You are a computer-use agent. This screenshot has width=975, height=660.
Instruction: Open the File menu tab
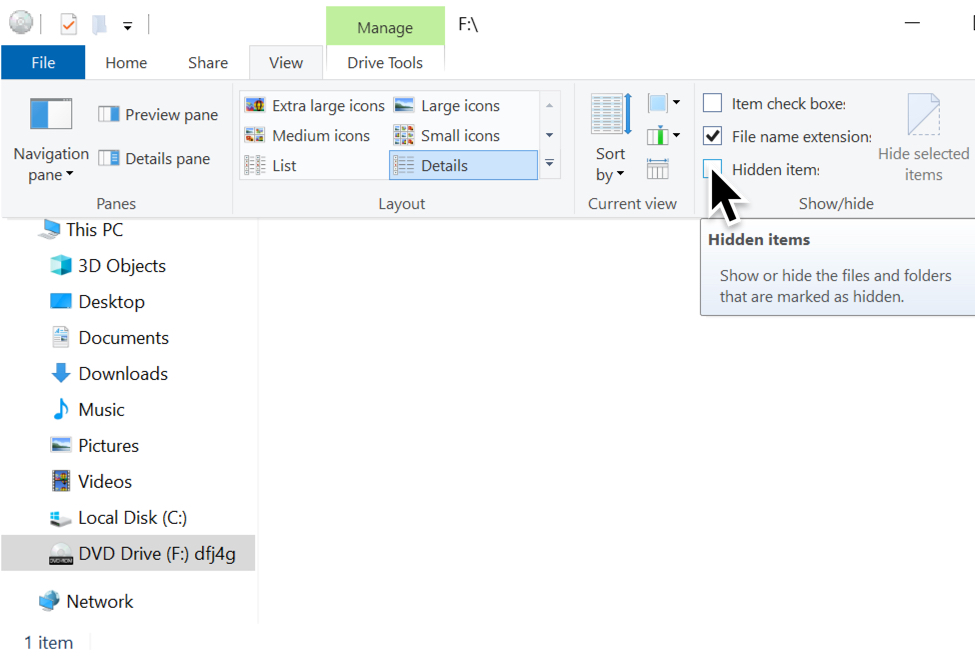[x=43, y=63]
